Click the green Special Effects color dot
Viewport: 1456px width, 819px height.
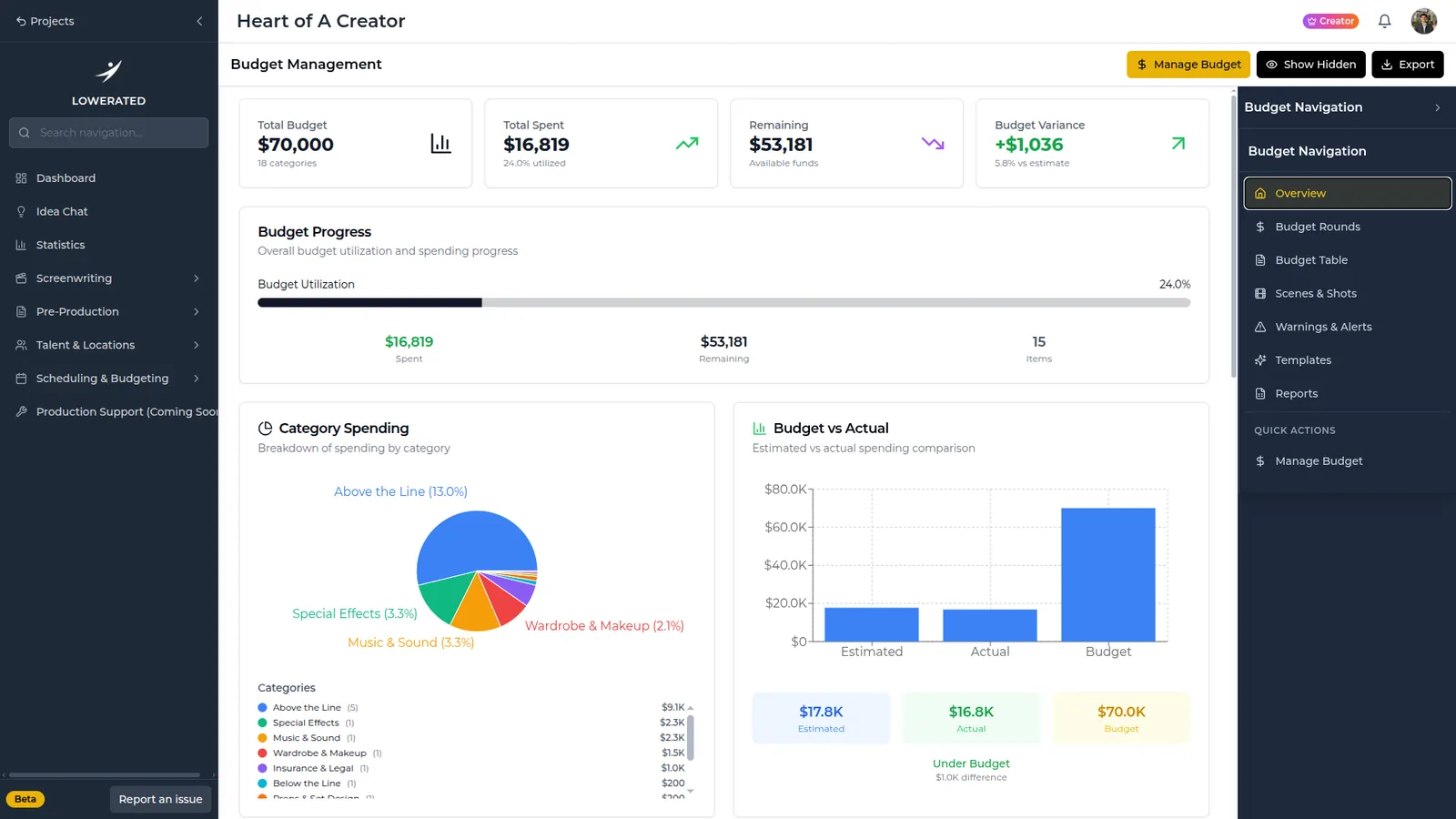[x=263, y=723]
